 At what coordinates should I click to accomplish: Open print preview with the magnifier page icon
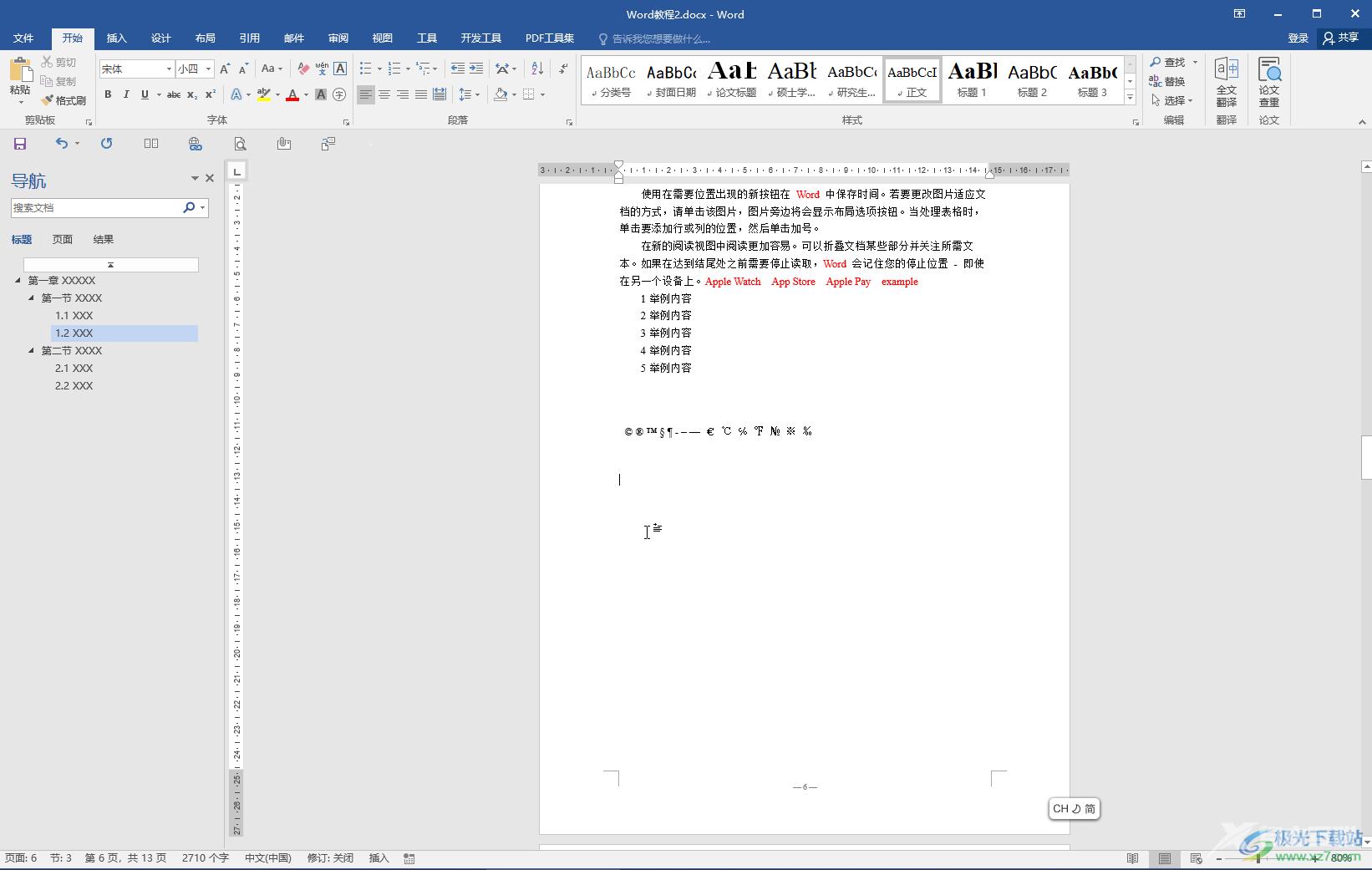point(240,144)
